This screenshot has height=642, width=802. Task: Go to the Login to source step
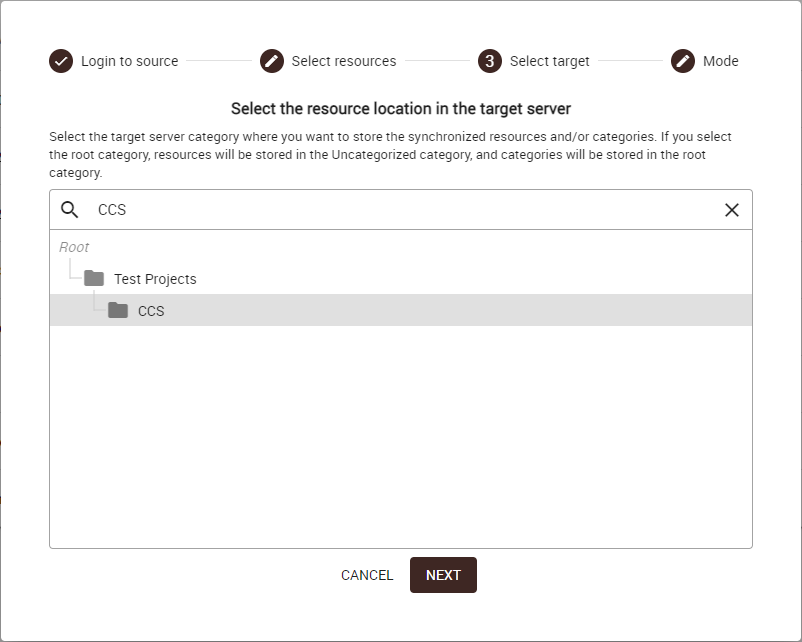[x=129, y=61]
